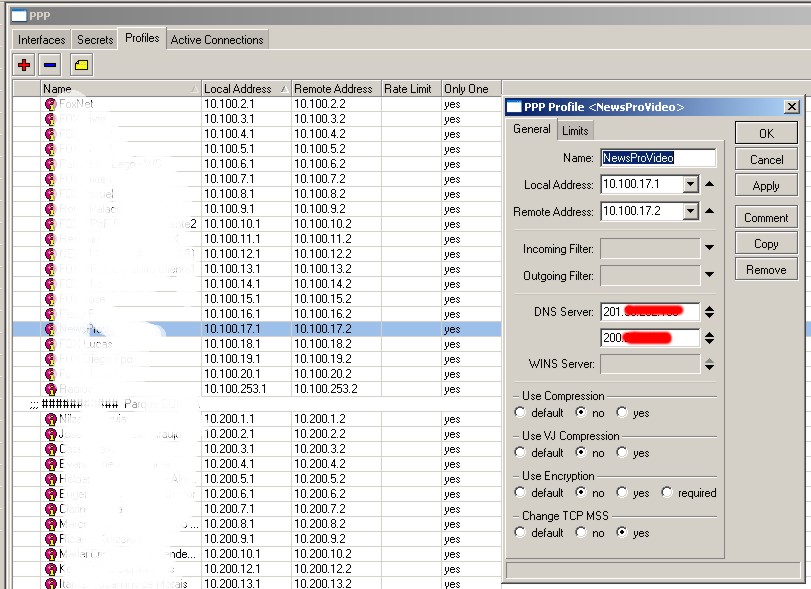Select 'yes' for Use Compression

[622, 413]
